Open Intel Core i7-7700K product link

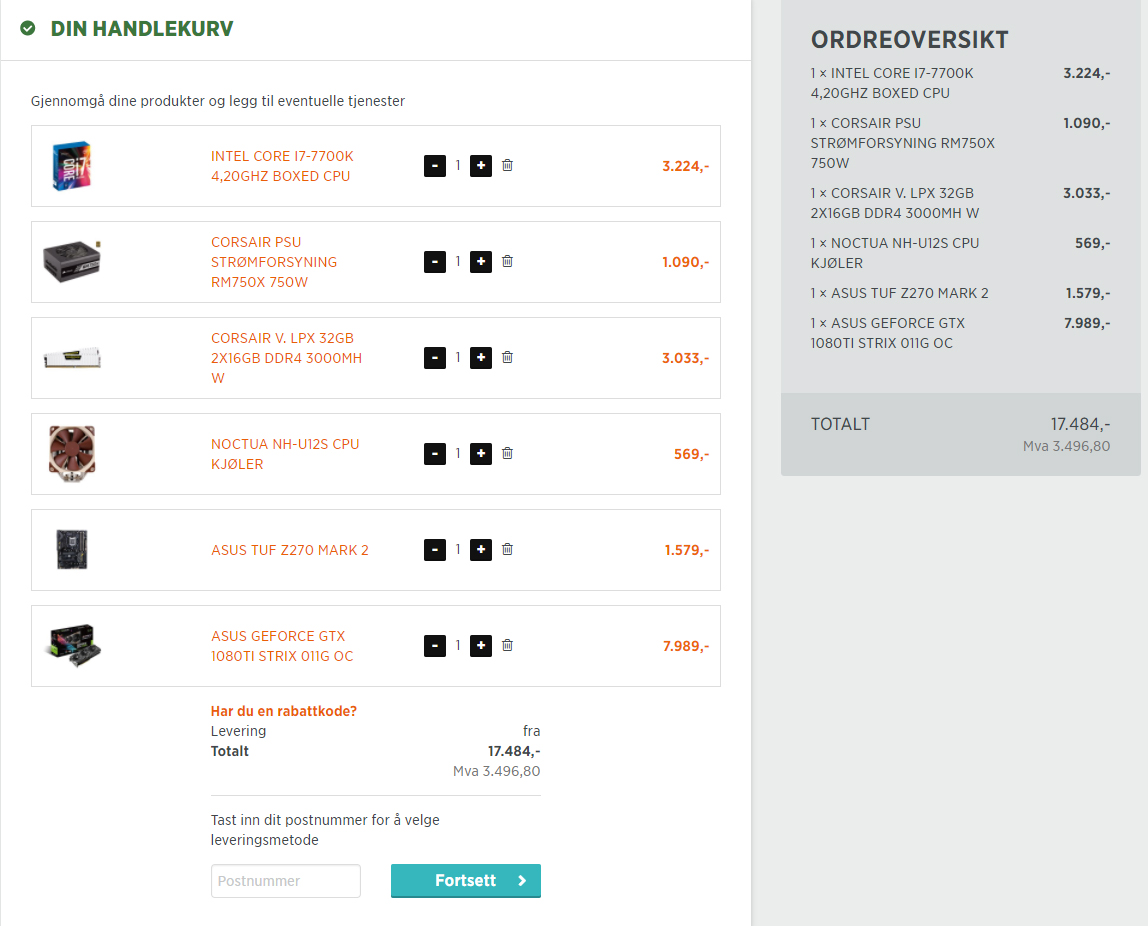click(x=282, y=166)
